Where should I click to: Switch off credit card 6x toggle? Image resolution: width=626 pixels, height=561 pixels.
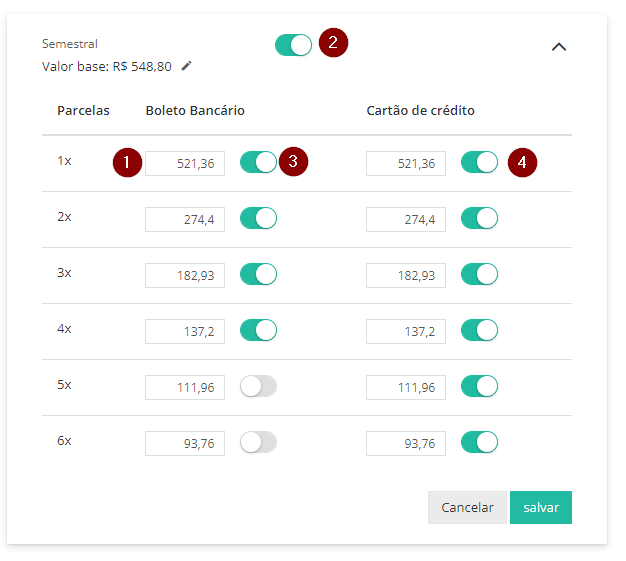(x=479, y=442)
